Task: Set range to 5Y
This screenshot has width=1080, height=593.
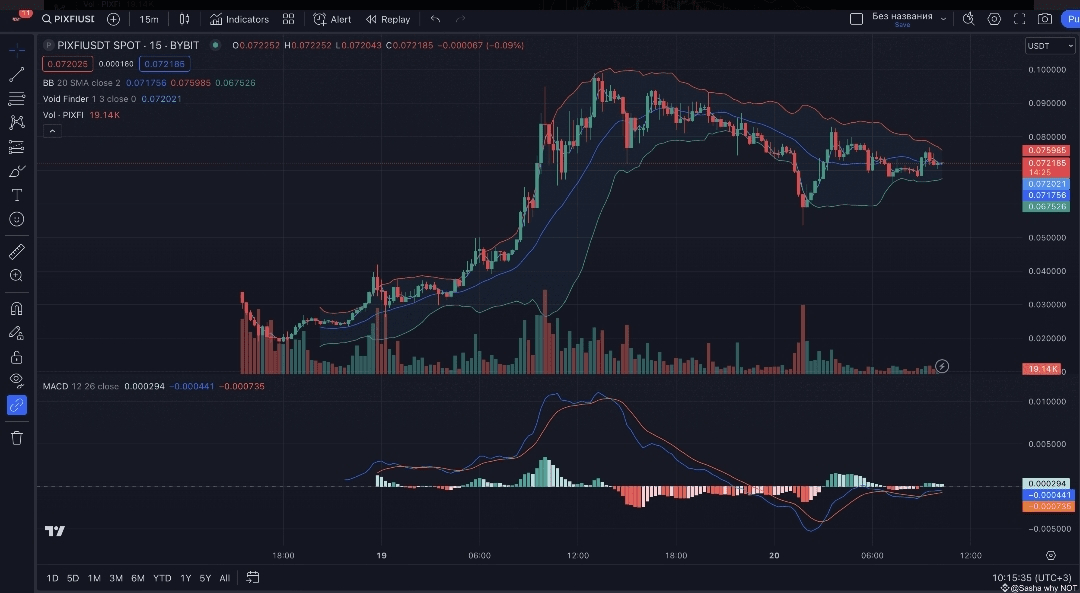Action: (x=205, y=578)
